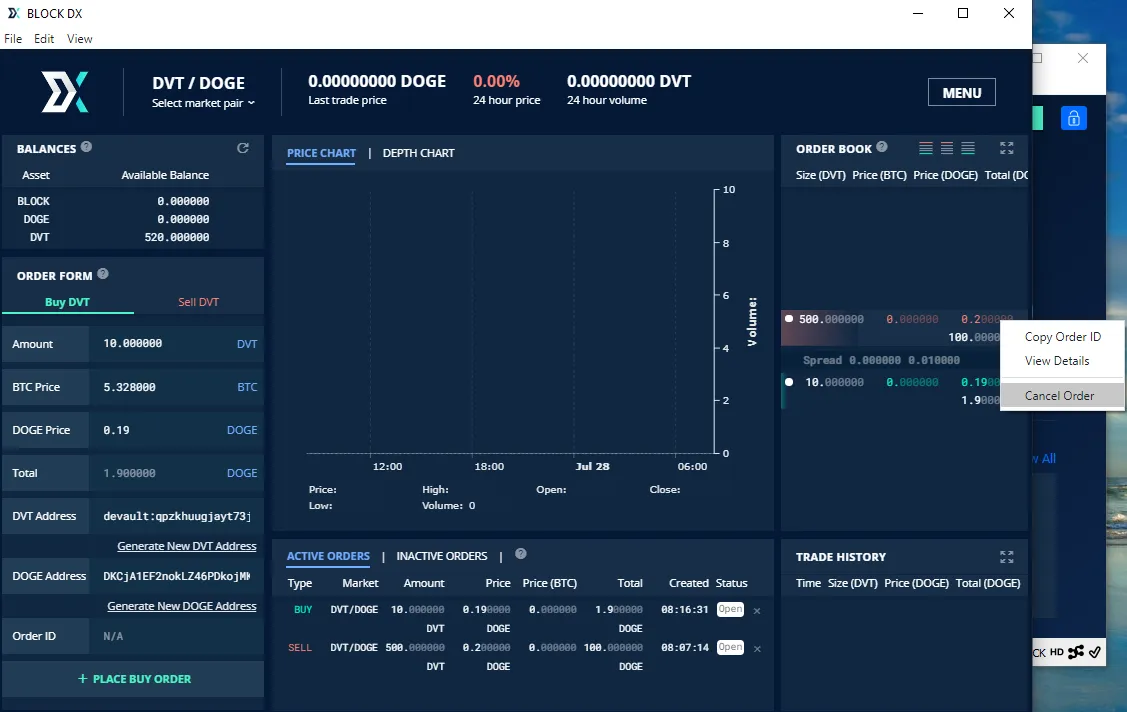Click the Amount input field
1127x712 pixels.
176,343
